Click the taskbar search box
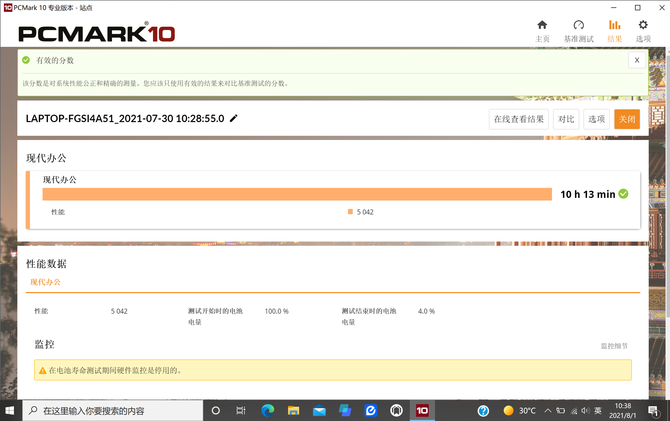 [113, 411]
